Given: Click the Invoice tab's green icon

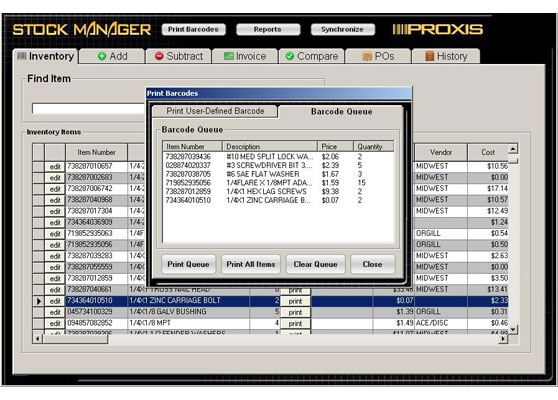Looking at the screenshot, I should tap(228, 56).
